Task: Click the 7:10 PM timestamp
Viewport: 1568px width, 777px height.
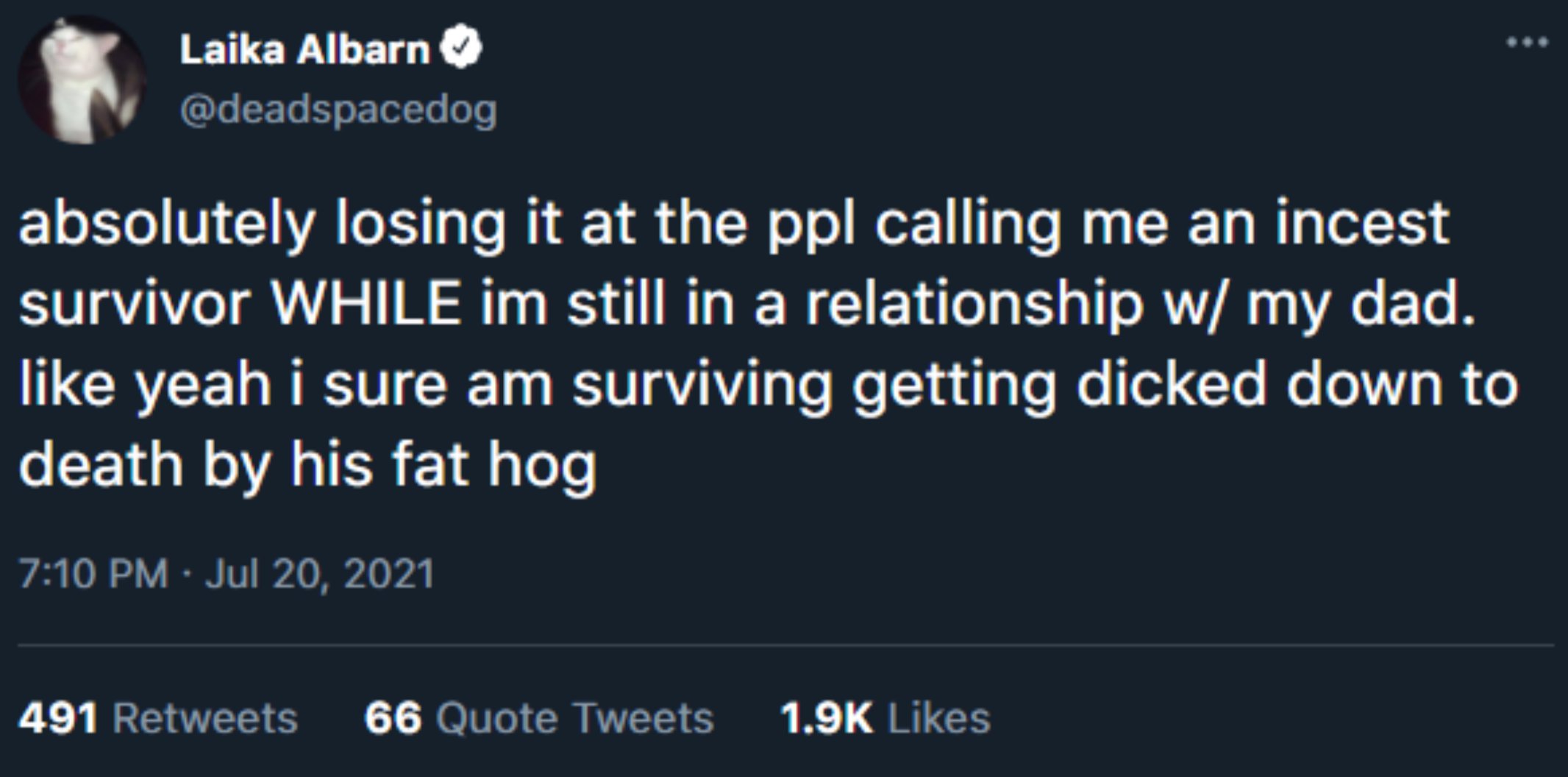Action: [x=93, y=574]
